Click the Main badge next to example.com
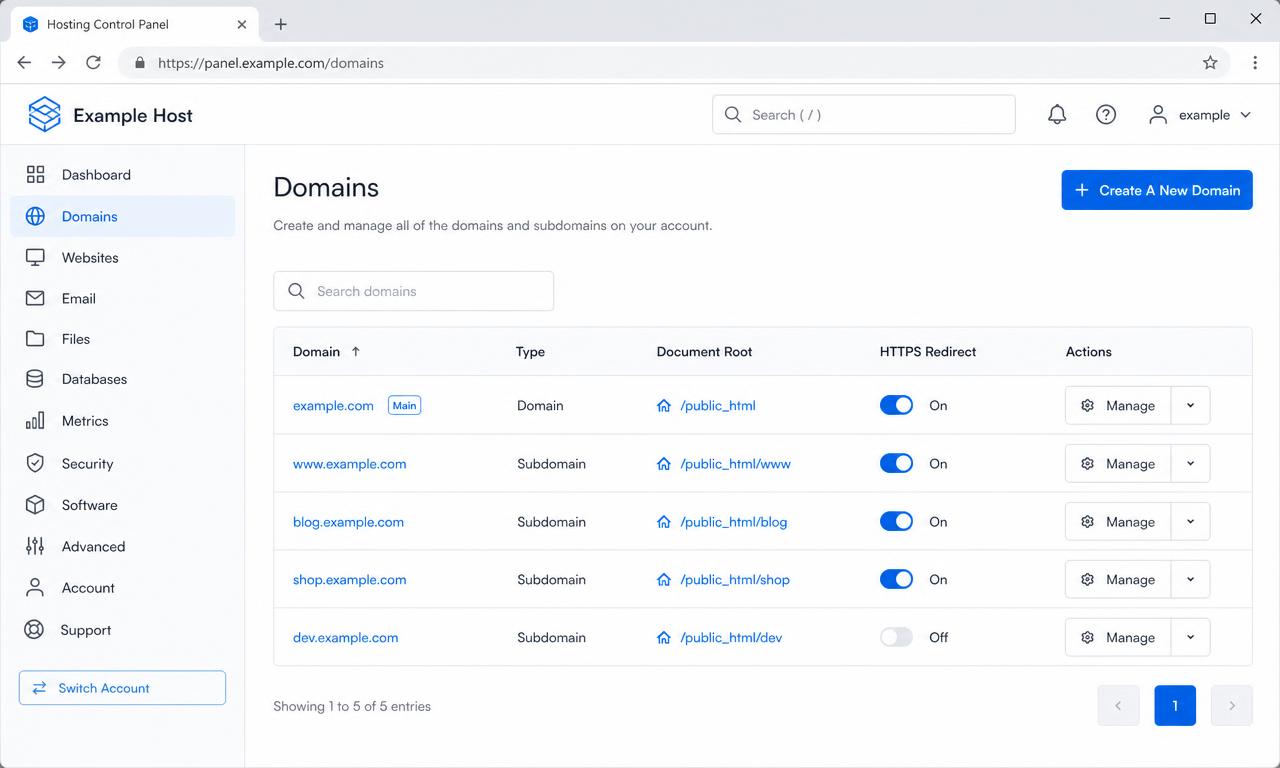Screen dimensions: 1280x768 tap(404, 406)
